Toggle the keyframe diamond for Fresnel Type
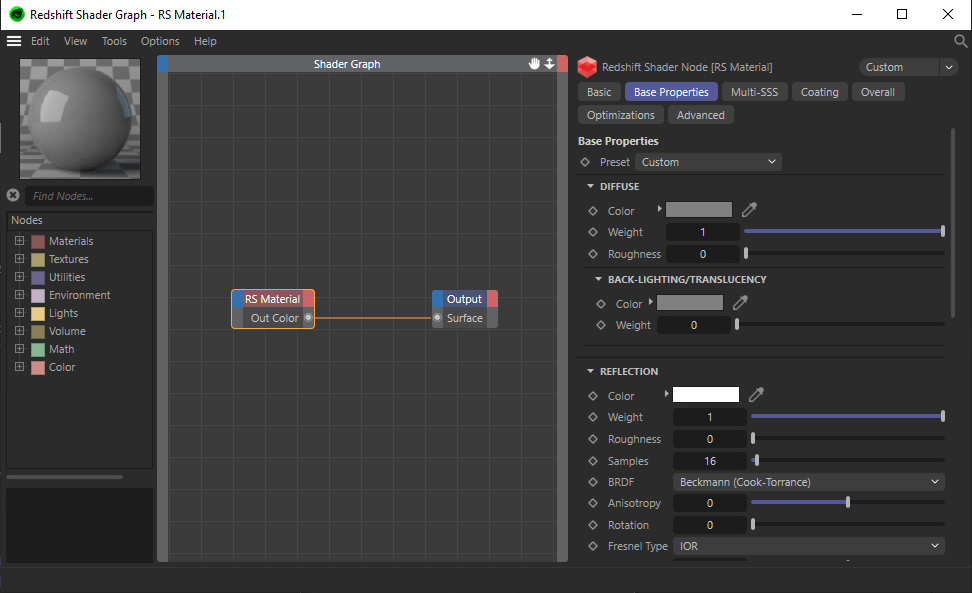This screenshot has height=593, width=972. pos(593,546)
